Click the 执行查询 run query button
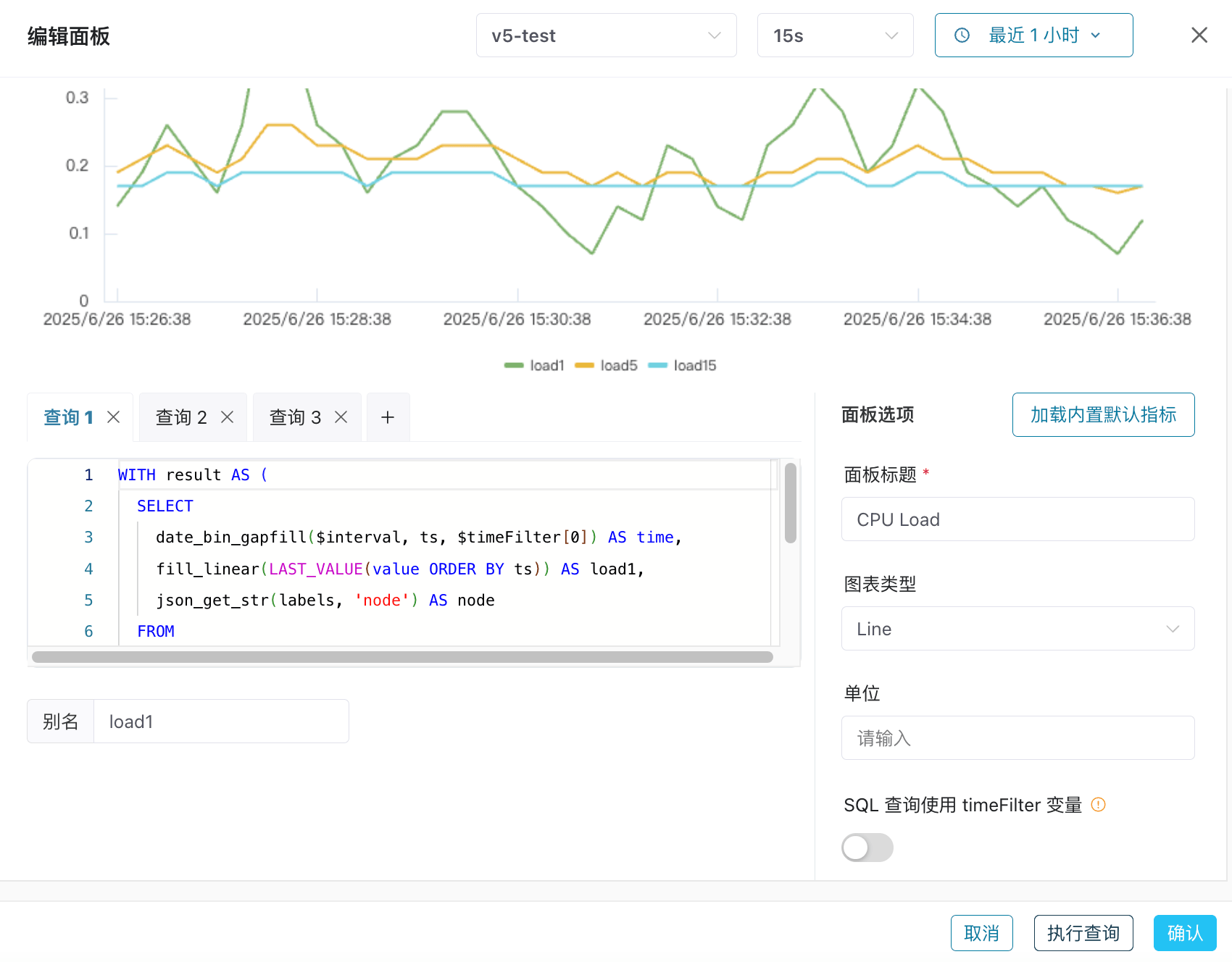This screenshot has height=962, width=1232. (x=1083, y=933)
